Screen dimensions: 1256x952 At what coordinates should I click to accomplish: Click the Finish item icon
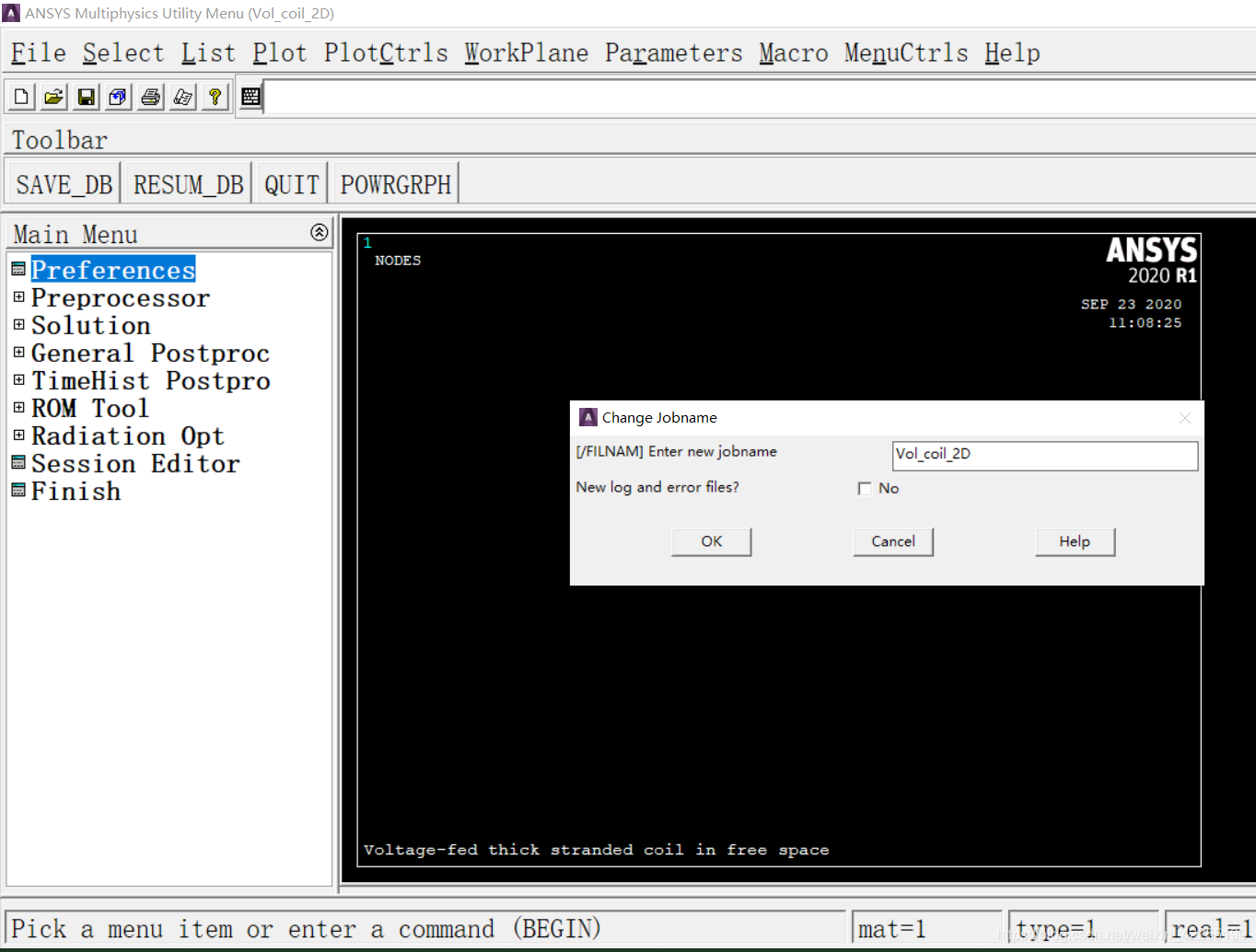click(x=18, y=491)
